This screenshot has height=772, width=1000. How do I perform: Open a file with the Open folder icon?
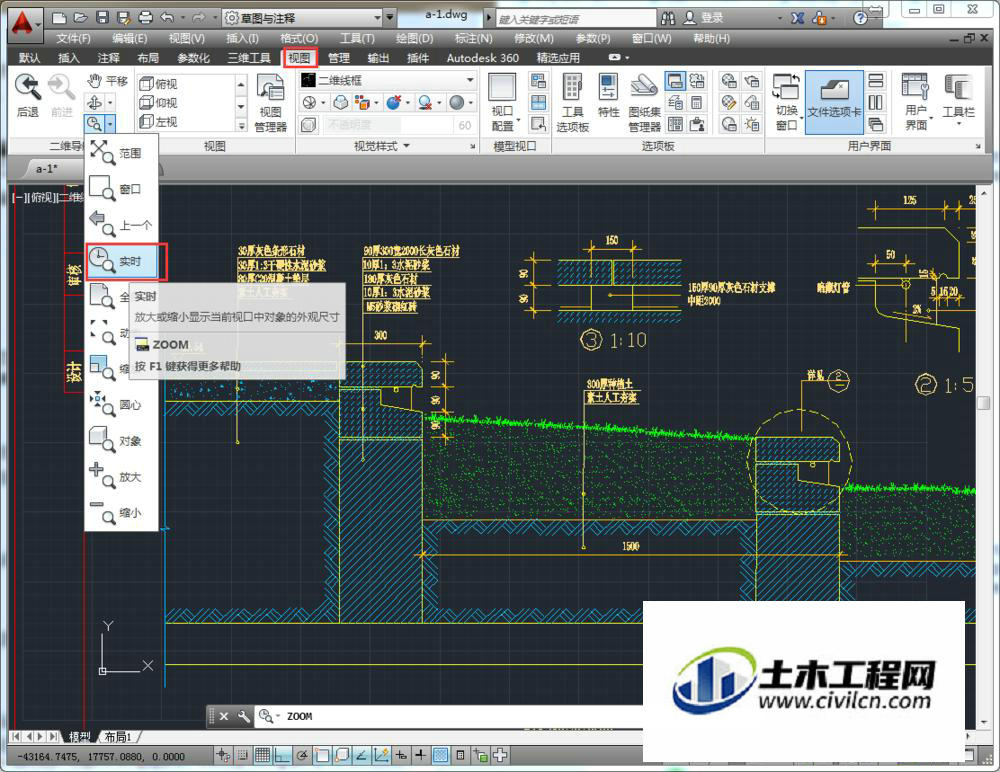(80, 18)
